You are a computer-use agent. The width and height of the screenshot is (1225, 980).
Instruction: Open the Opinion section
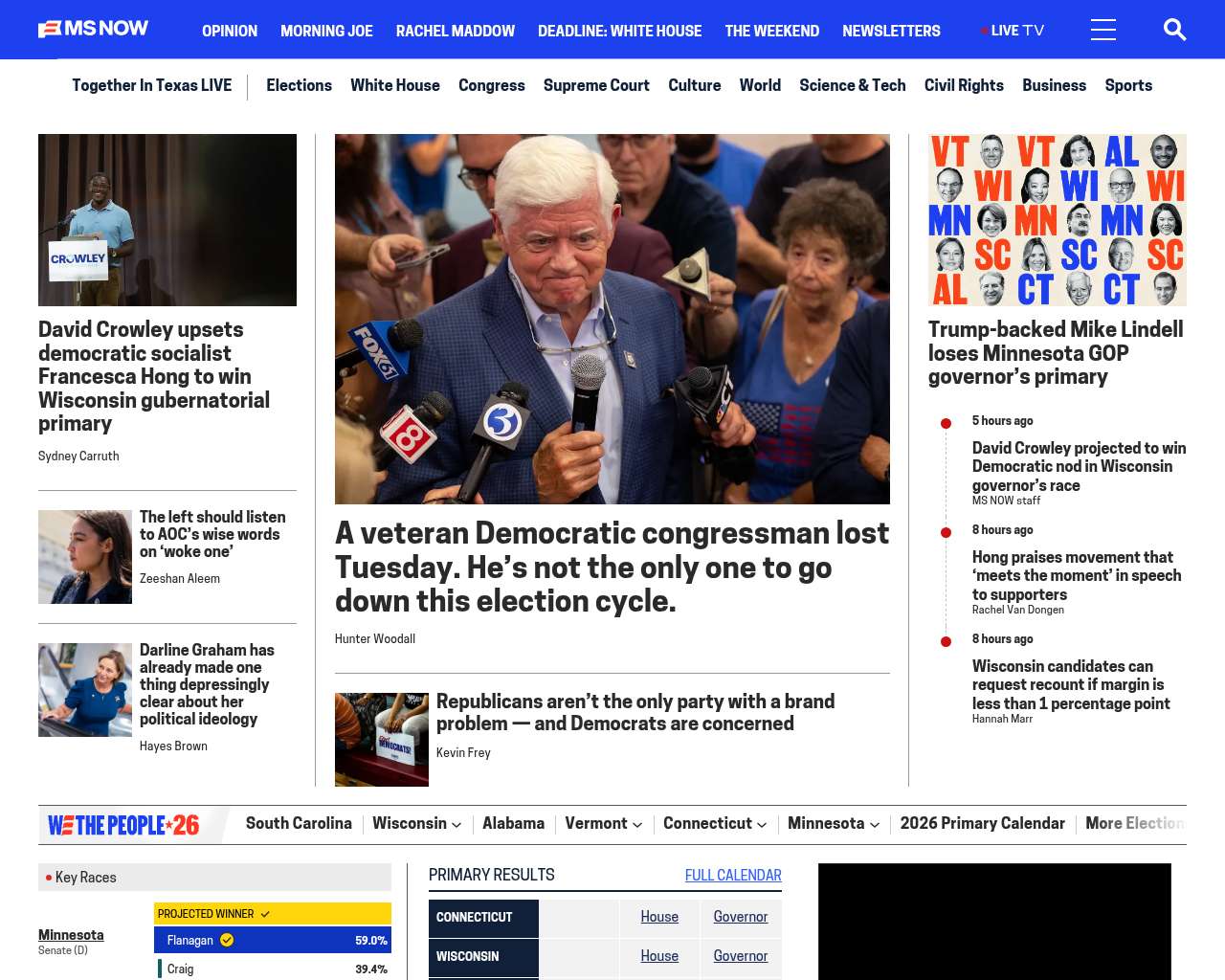[x=230, y=31]
